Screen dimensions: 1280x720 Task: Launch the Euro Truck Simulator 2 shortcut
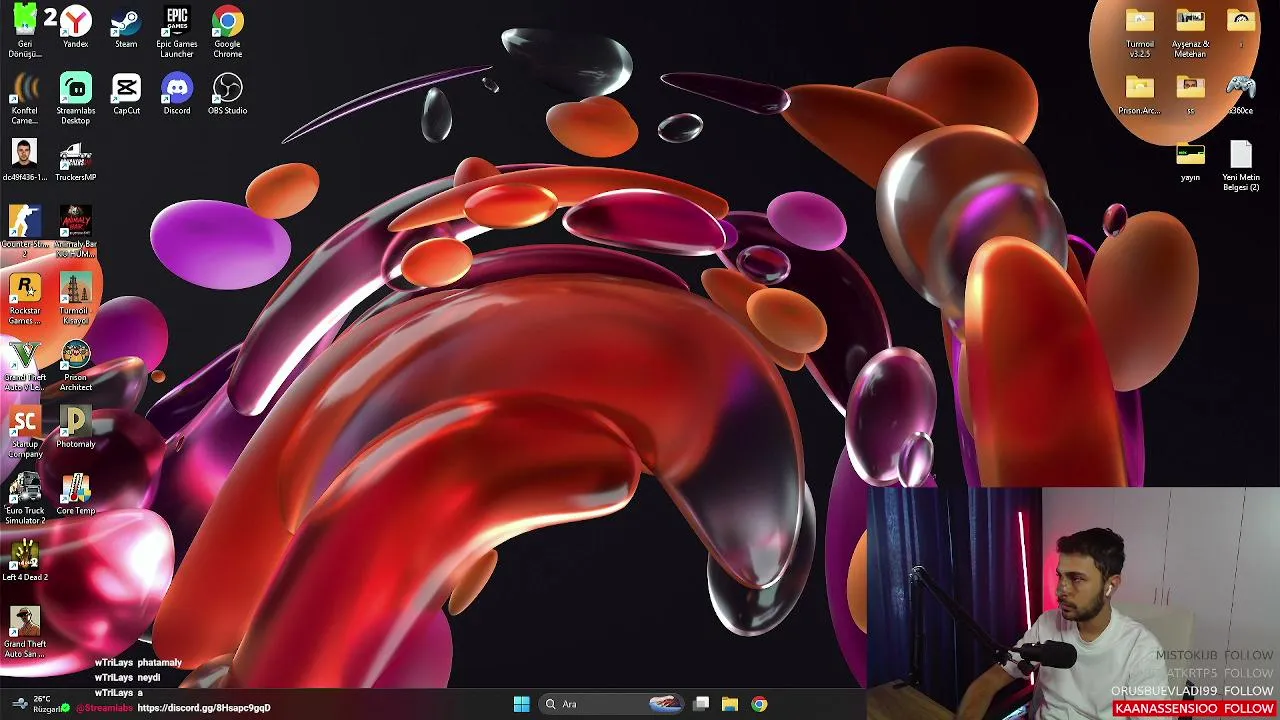25,499
